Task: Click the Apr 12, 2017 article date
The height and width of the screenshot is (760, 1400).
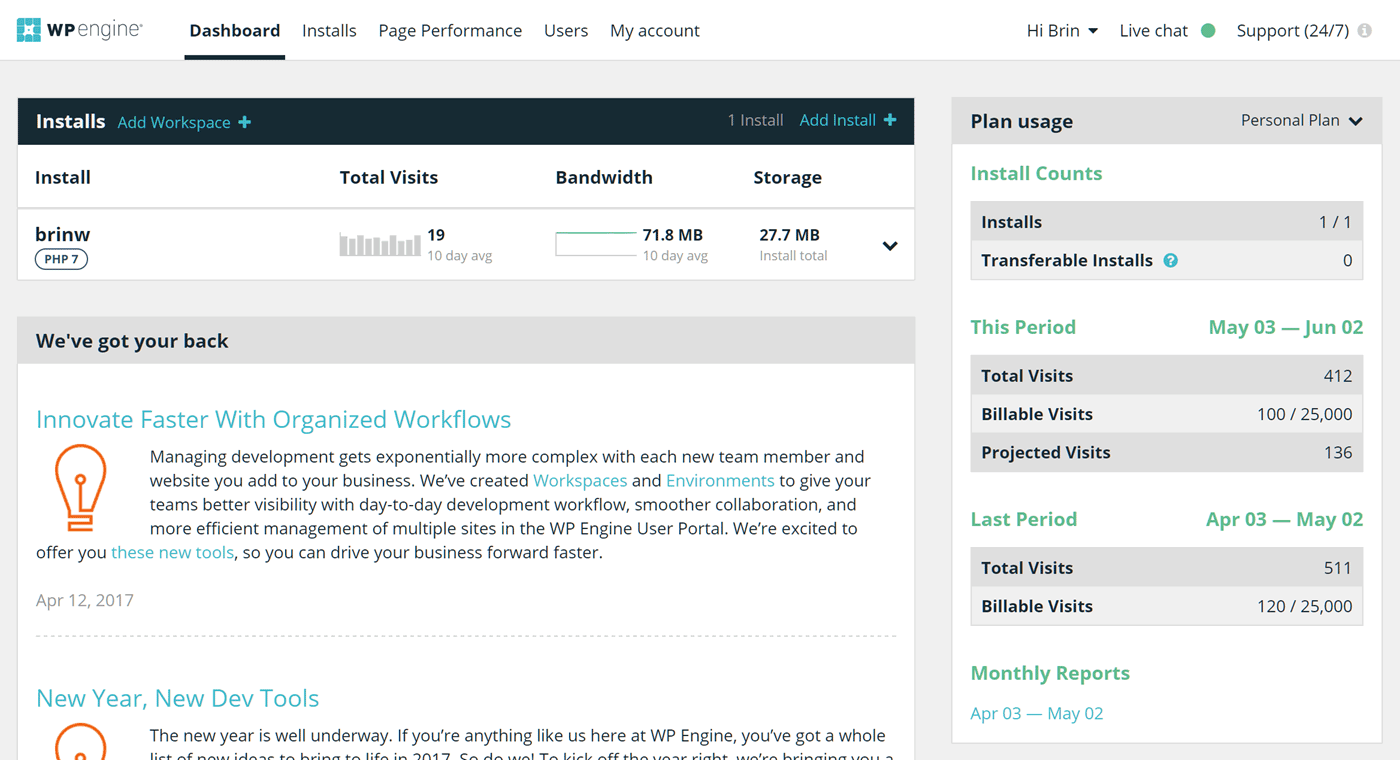Action: point(85,600)
